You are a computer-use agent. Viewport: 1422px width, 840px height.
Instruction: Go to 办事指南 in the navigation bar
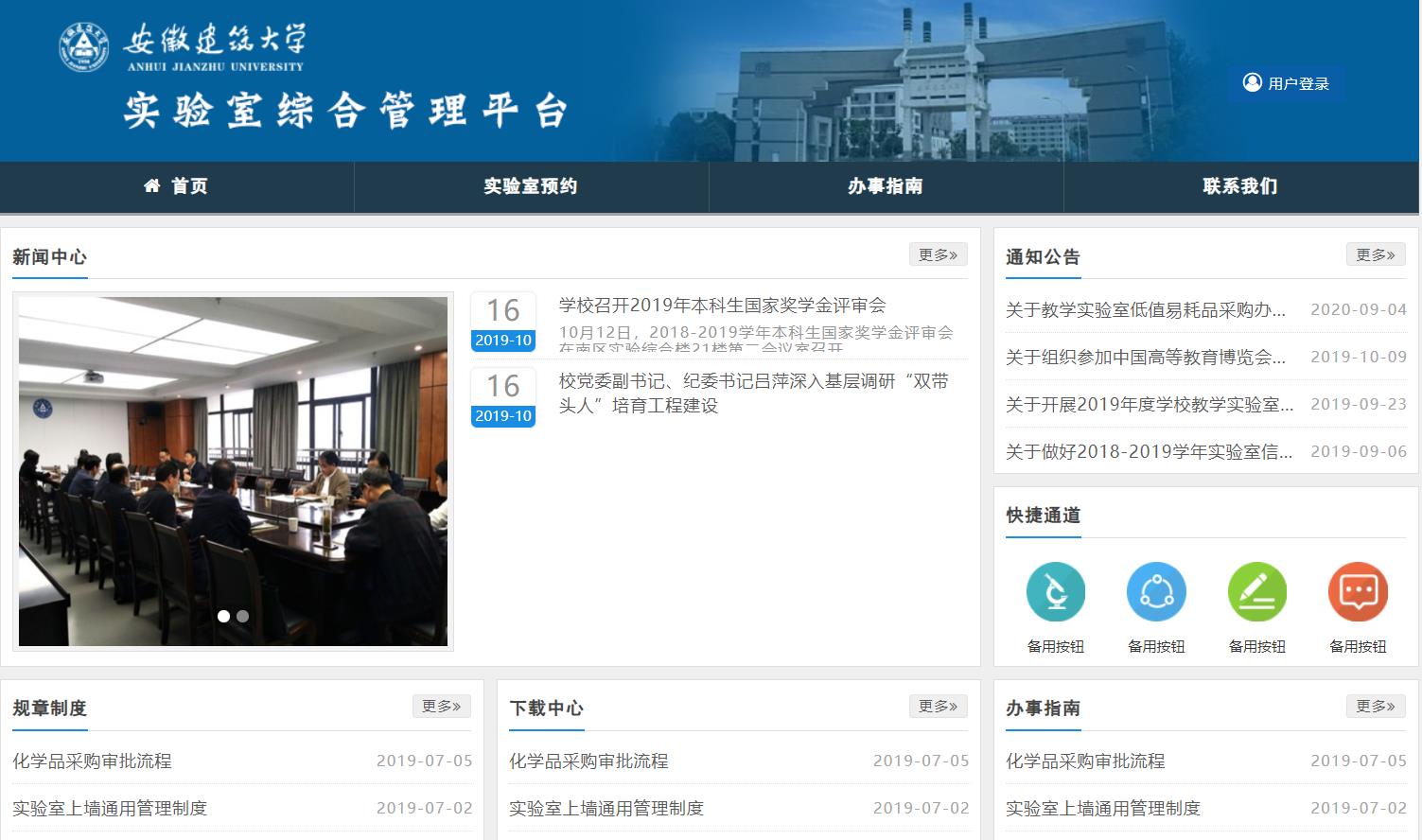click(x=886, y=186)
